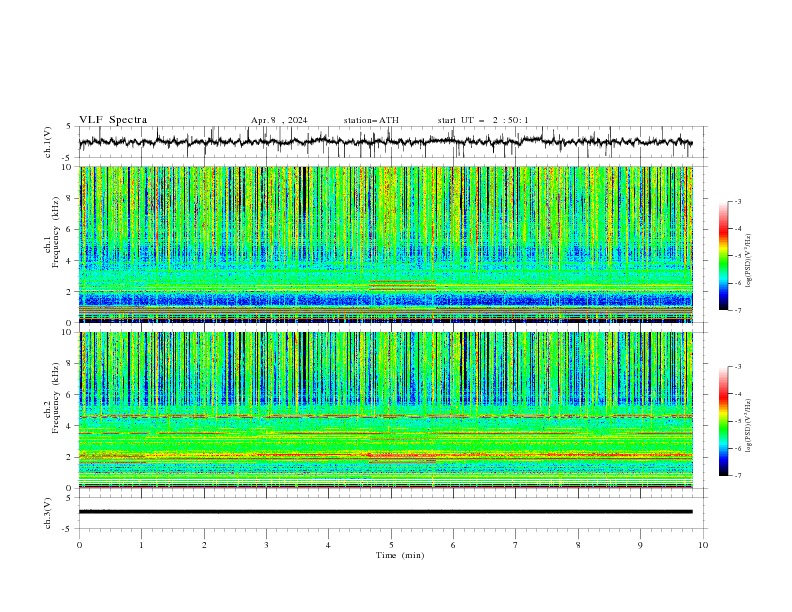
Task: Click the lower colorbar log(PSD) label
Action: point(749,426)
